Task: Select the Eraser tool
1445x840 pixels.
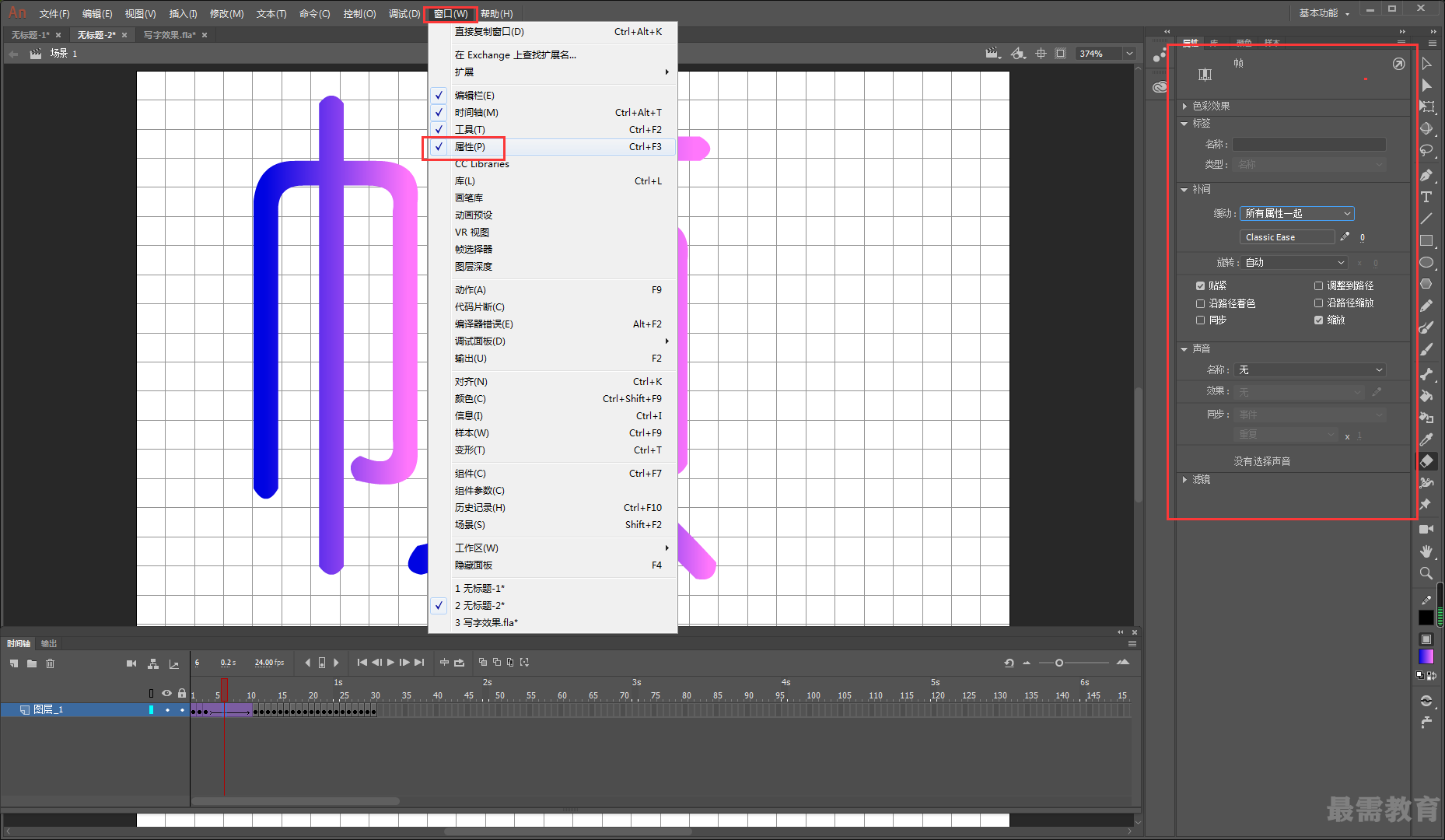Action: click(1426, 461)
